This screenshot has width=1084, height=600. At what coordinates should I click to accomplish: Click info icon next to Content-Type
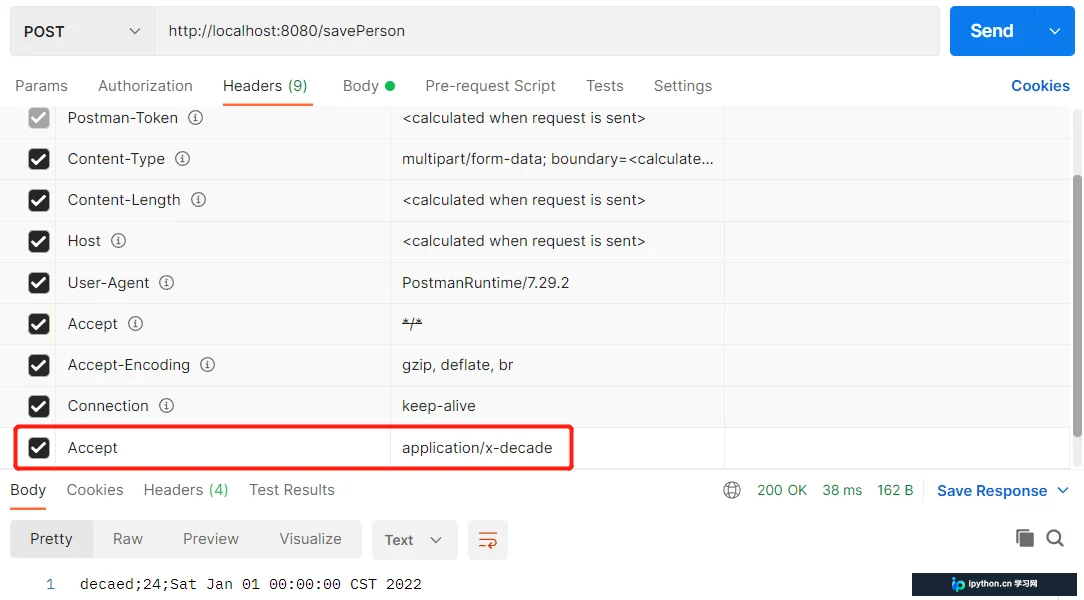183,158
